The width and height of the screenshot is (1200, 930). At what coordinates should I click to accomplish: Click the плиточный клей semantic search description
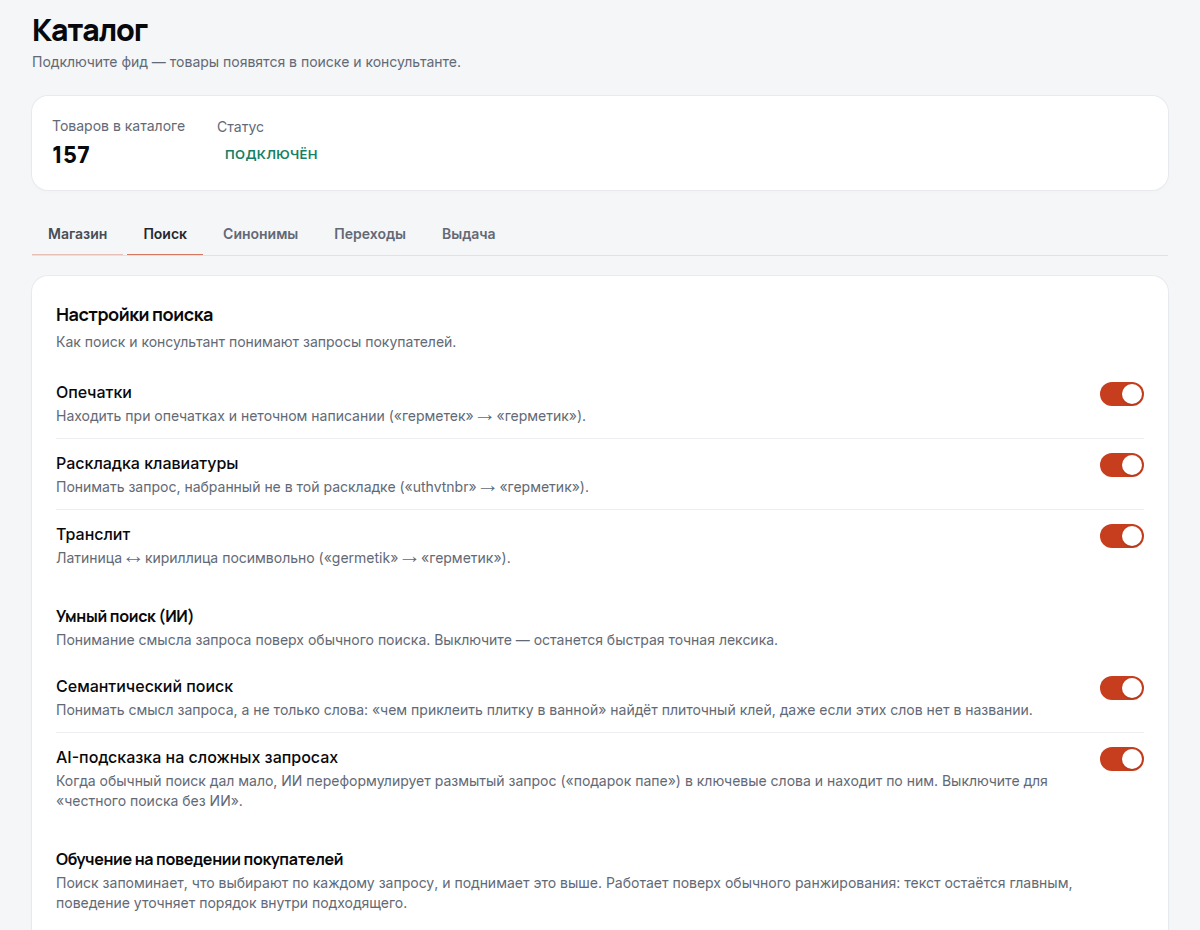pos(544,710)
